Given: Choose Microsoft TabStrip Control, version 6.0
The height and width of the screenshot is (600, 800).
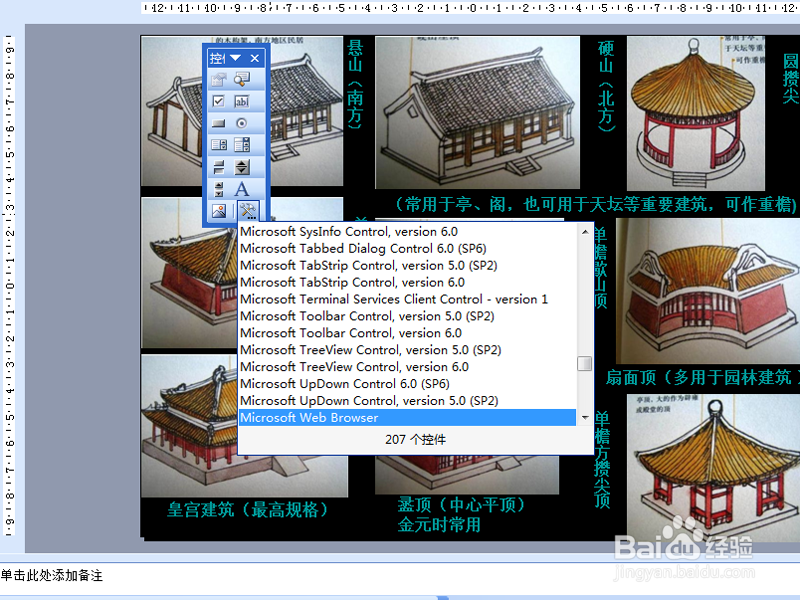Looking at the screenshot, I should [x=408, y=282].
